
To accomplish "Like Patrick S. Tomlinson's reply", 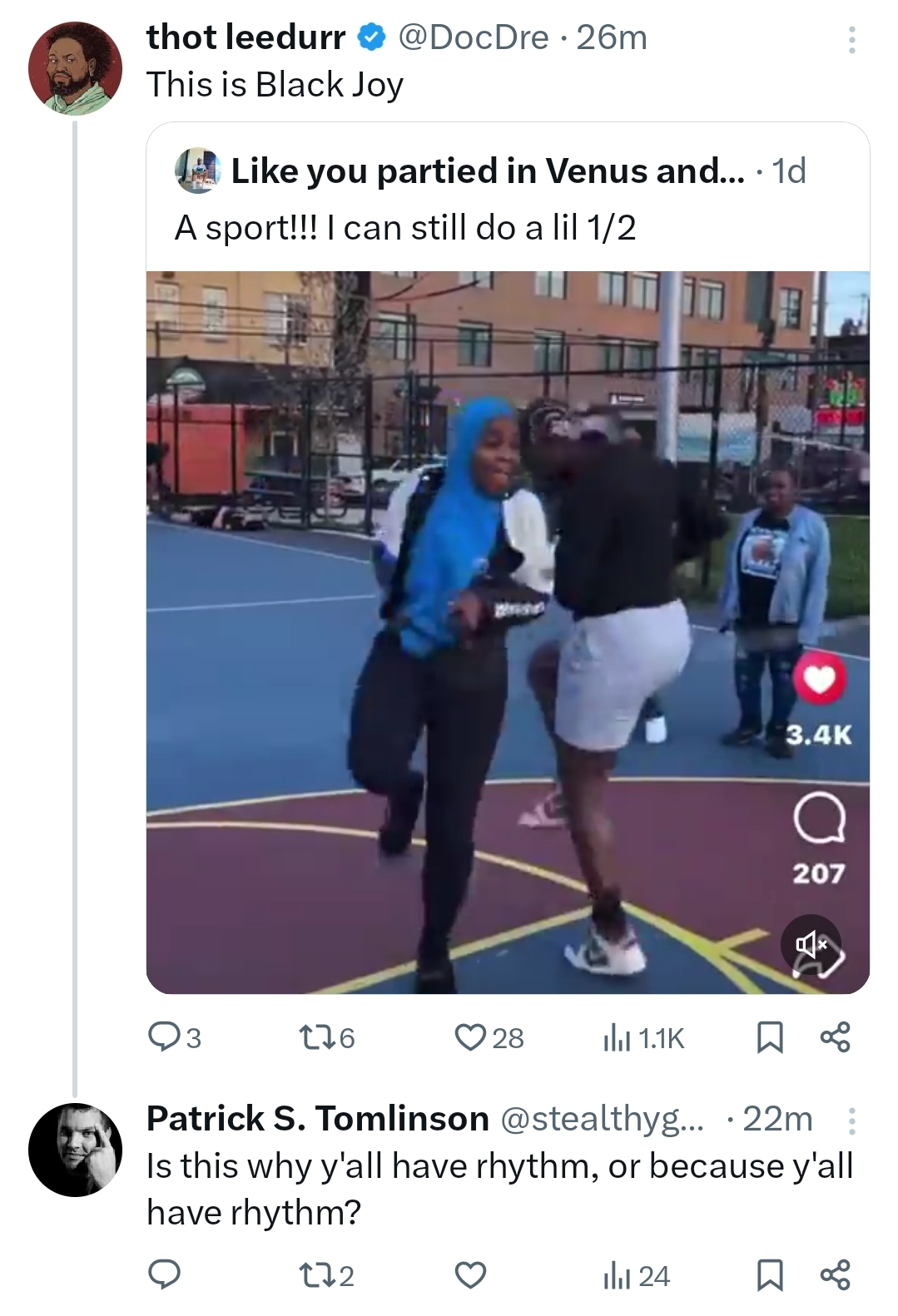I will [470, 1274].
